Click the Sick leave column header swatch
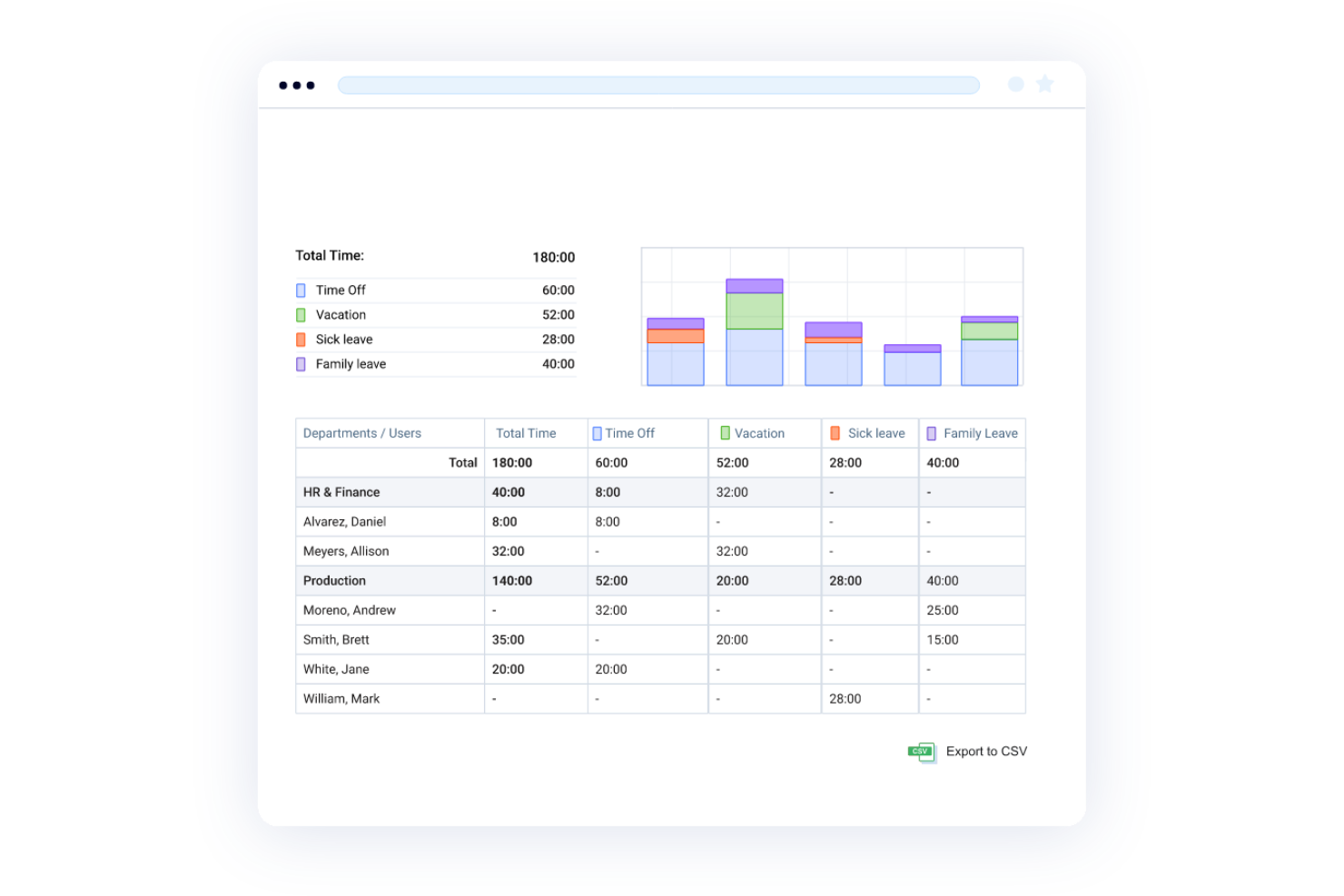The width and height of the screenshot is (1344, 896). point(835,433)
